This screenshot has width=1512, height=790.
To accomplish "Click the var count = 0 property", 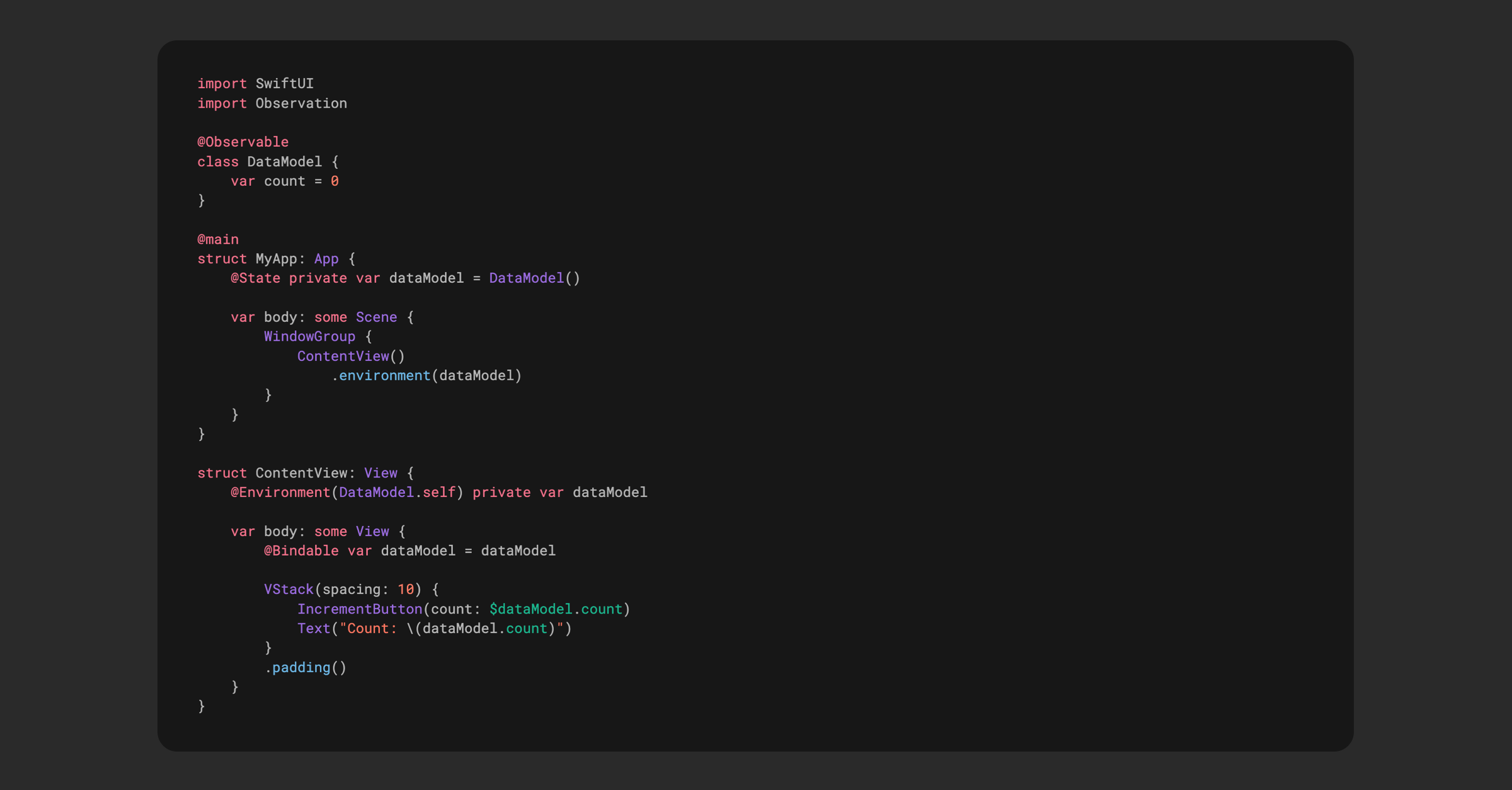I will [285, 181].
